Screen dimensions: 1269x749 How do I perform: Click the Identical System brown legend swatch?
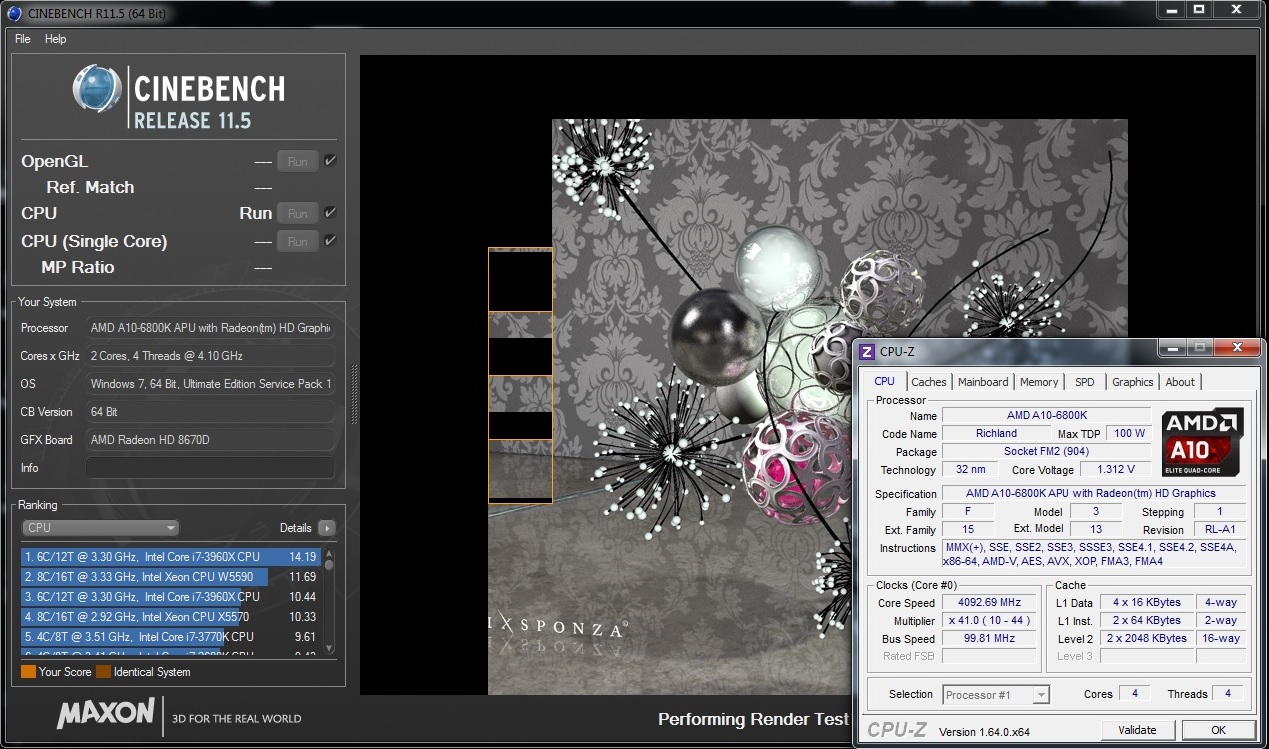[103, 672]
